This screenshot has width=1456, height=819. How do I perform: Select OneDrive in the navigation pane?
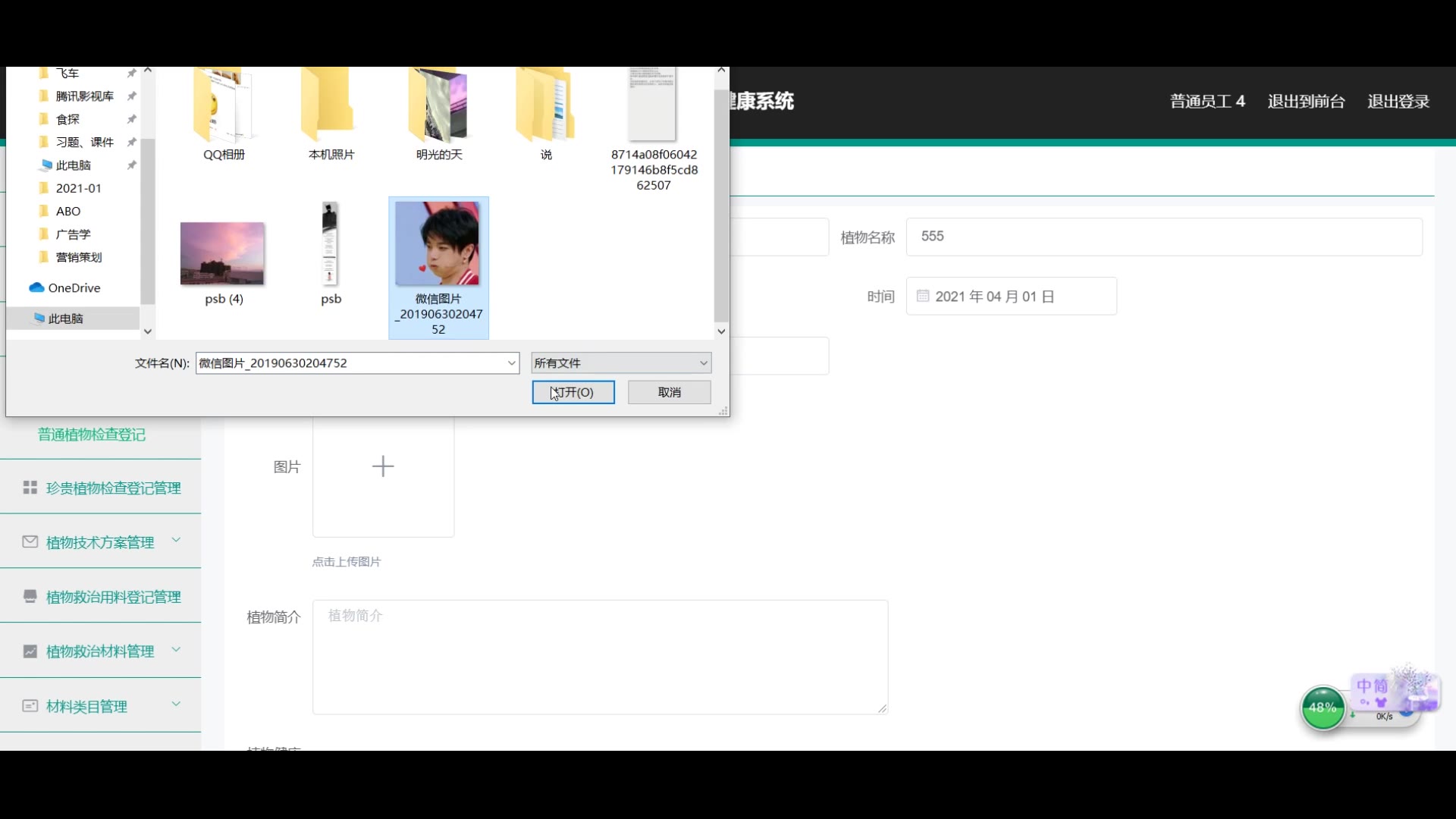click(74, 288)
